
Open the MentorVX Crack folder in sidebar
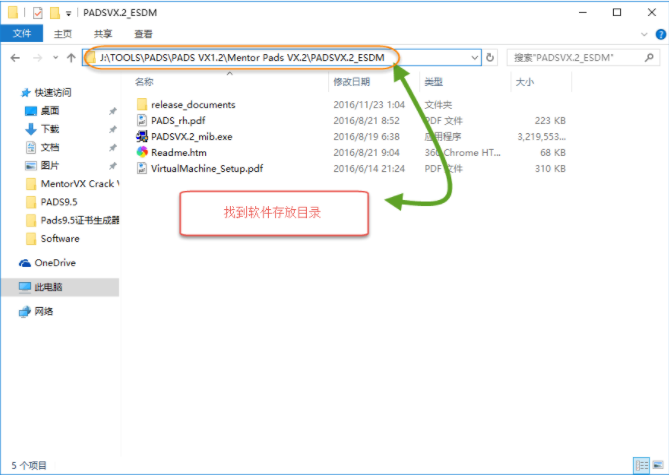pyautogui.click(x=73, y=184)
